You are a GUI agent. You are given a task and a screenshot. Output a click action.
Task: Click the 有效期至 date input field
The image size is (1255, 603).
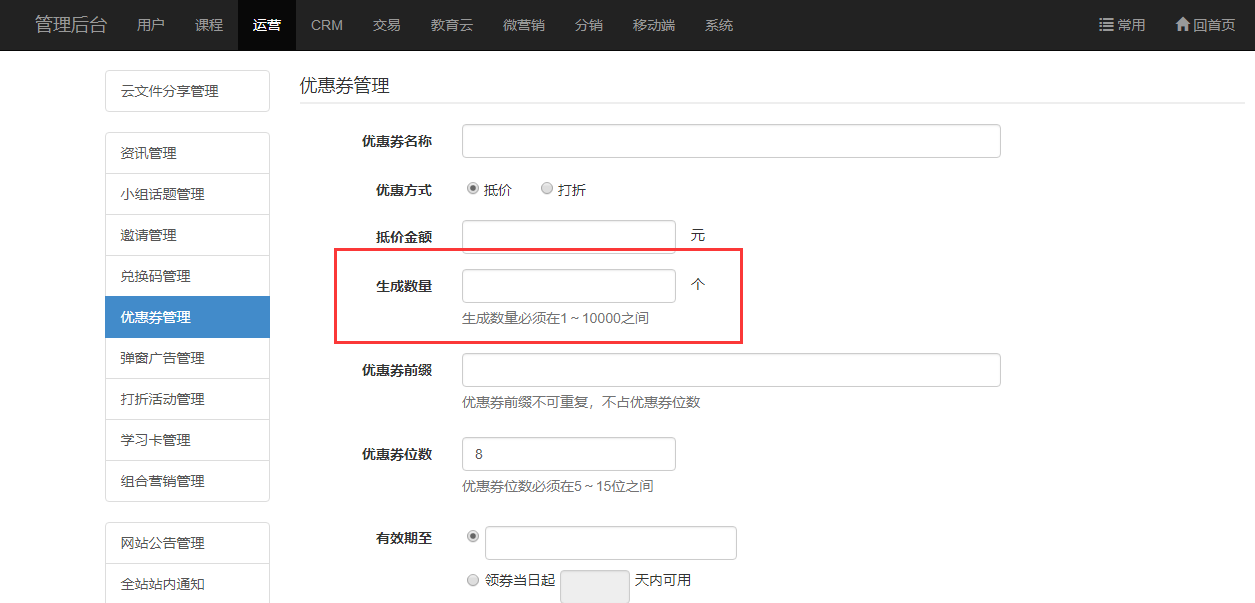(x=611, y=543)
